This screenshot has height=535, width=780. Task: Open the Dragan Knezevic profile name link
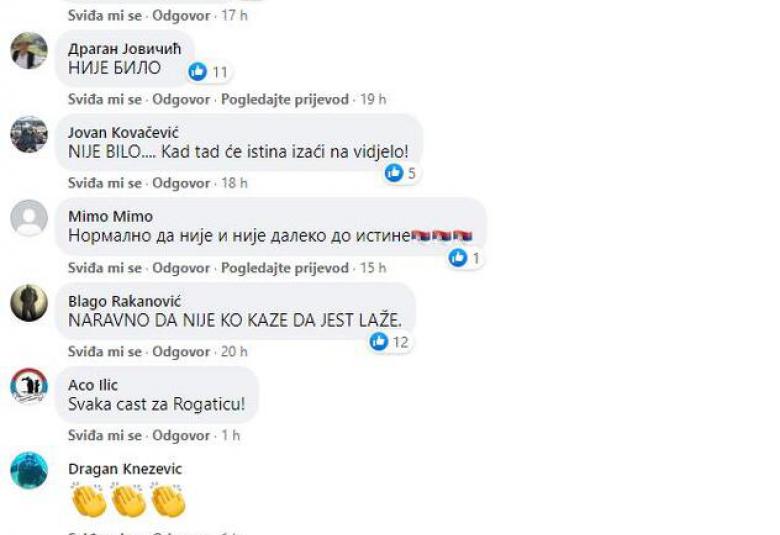pos(125,469)
